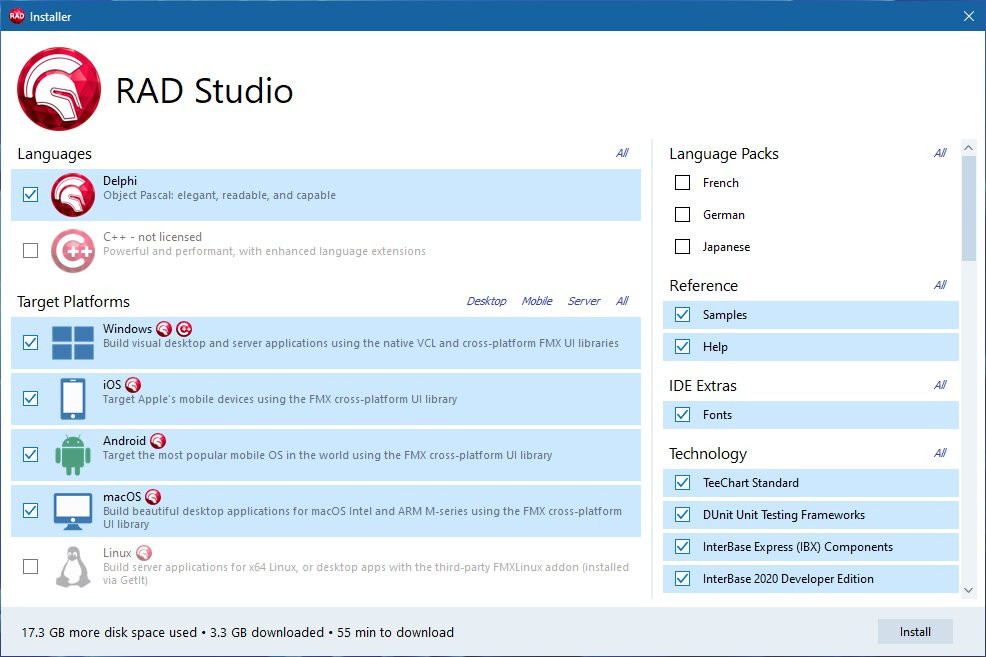The width and height of the screenshot is (986, 657).
Task: Select All in IDE Extras section
Action: click(940, 385)
